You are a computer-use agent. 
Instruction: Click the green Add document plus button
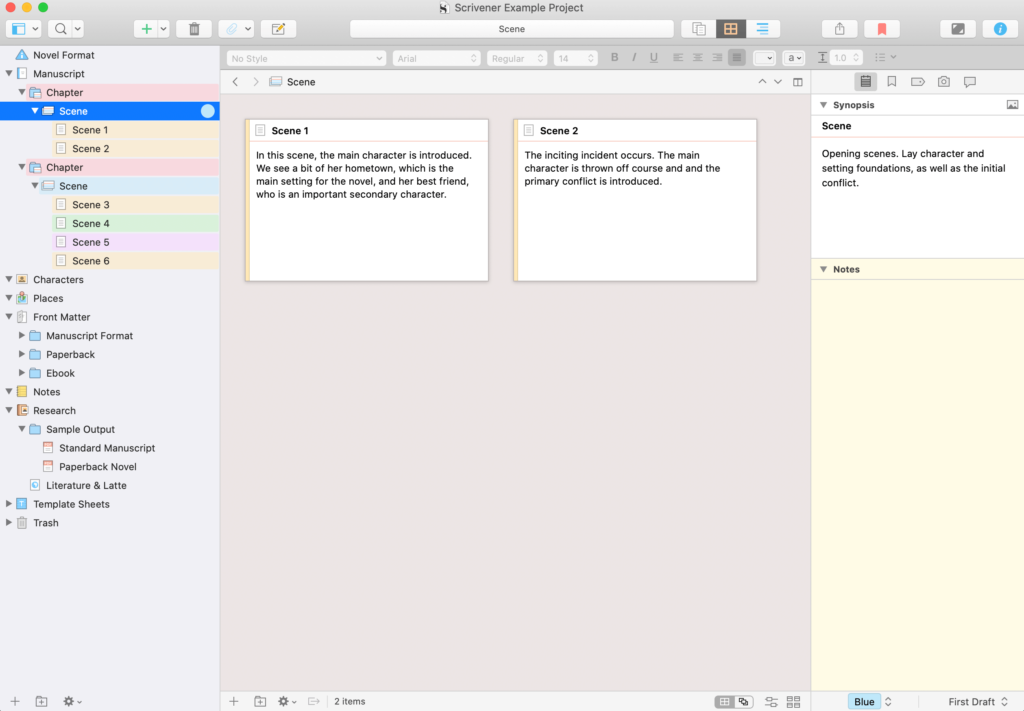(x=146, y=29)
